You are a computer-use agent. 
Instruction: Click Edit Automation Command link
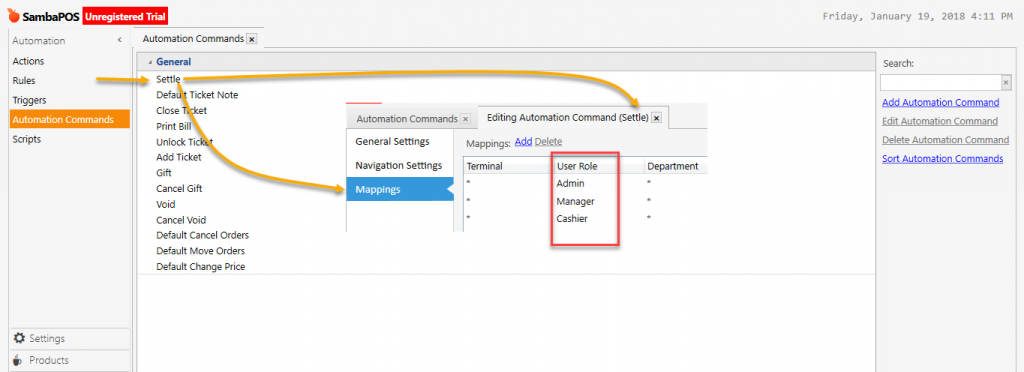(940, 121)
